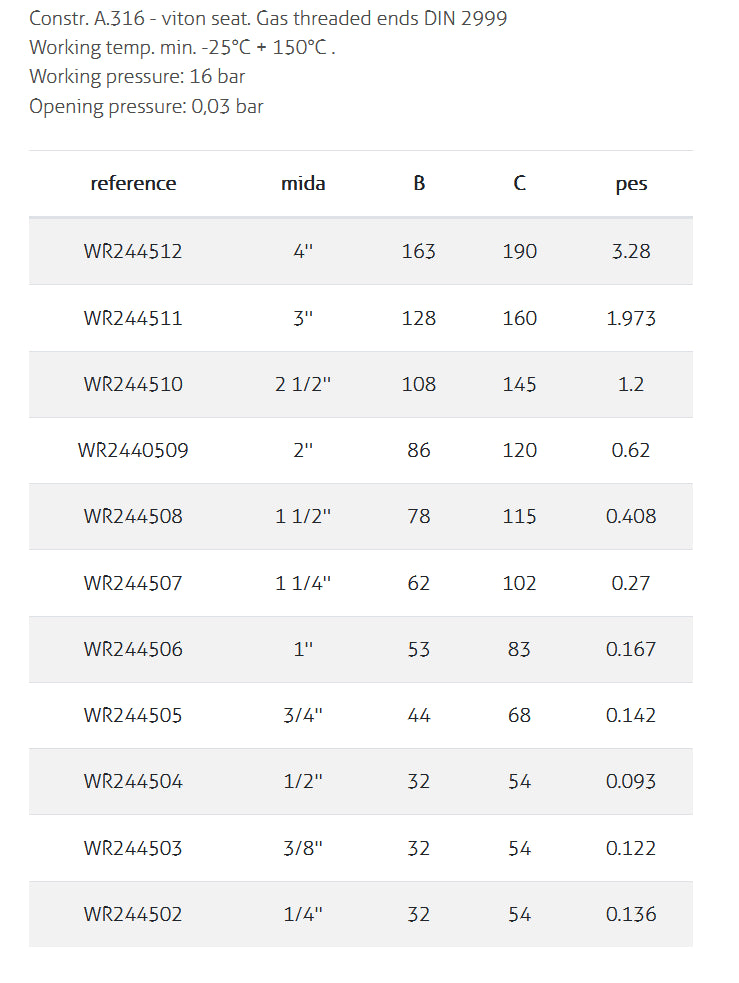Select reference WR244506
The width and height of the screenshot is (739, 983).
(133, 649)
